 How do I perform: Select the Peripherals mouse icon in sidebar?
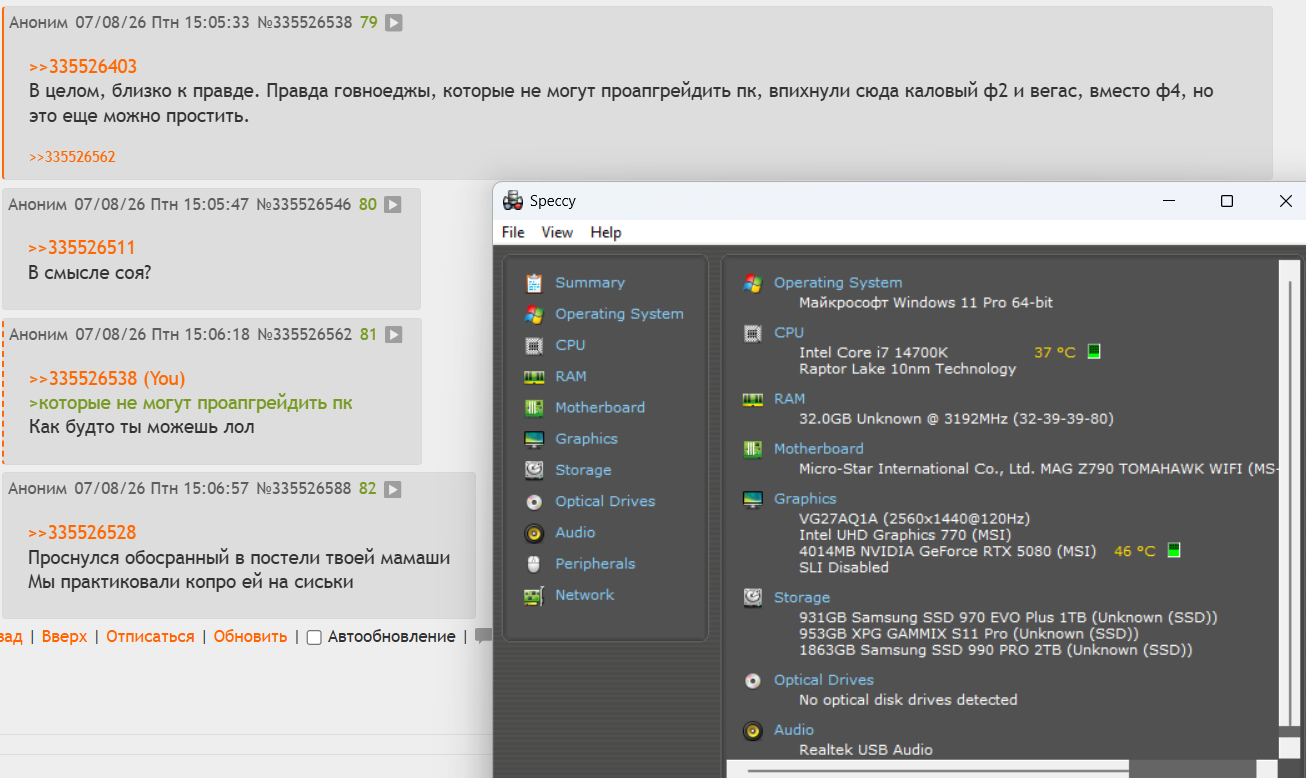pyautogui.click(x=535, y=564)
